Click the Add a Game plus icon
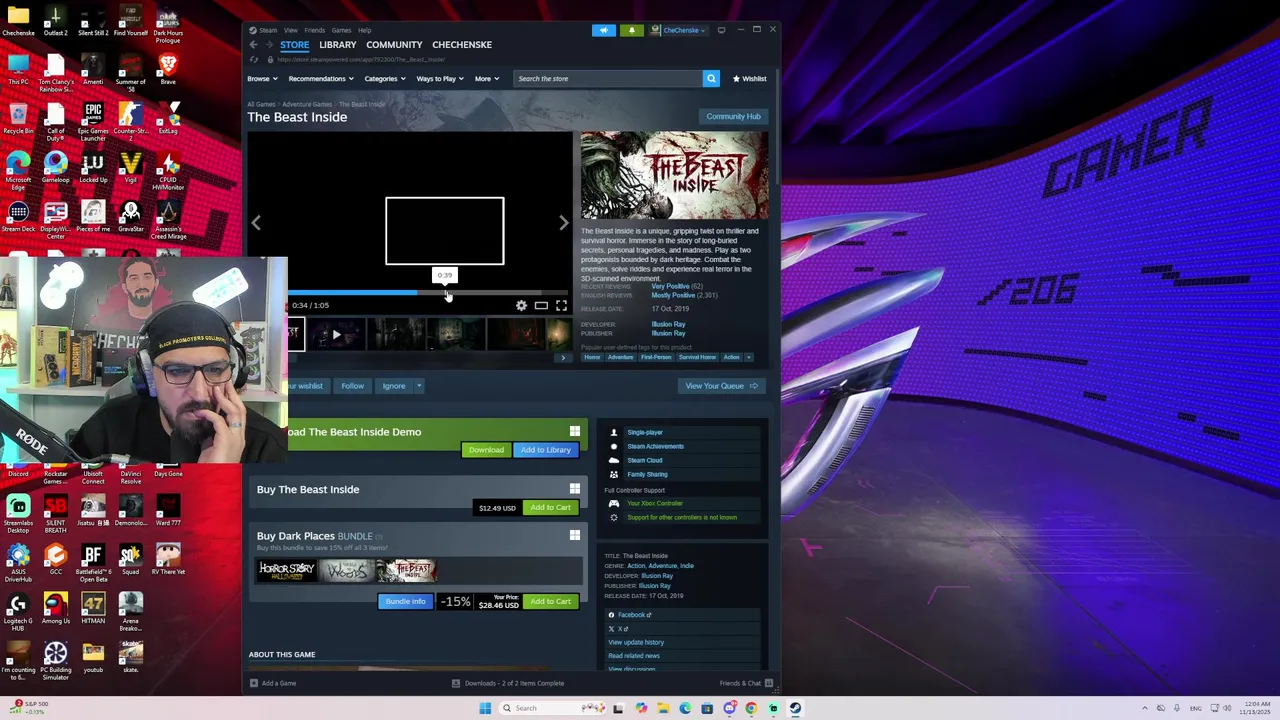 tap(254, 683)
